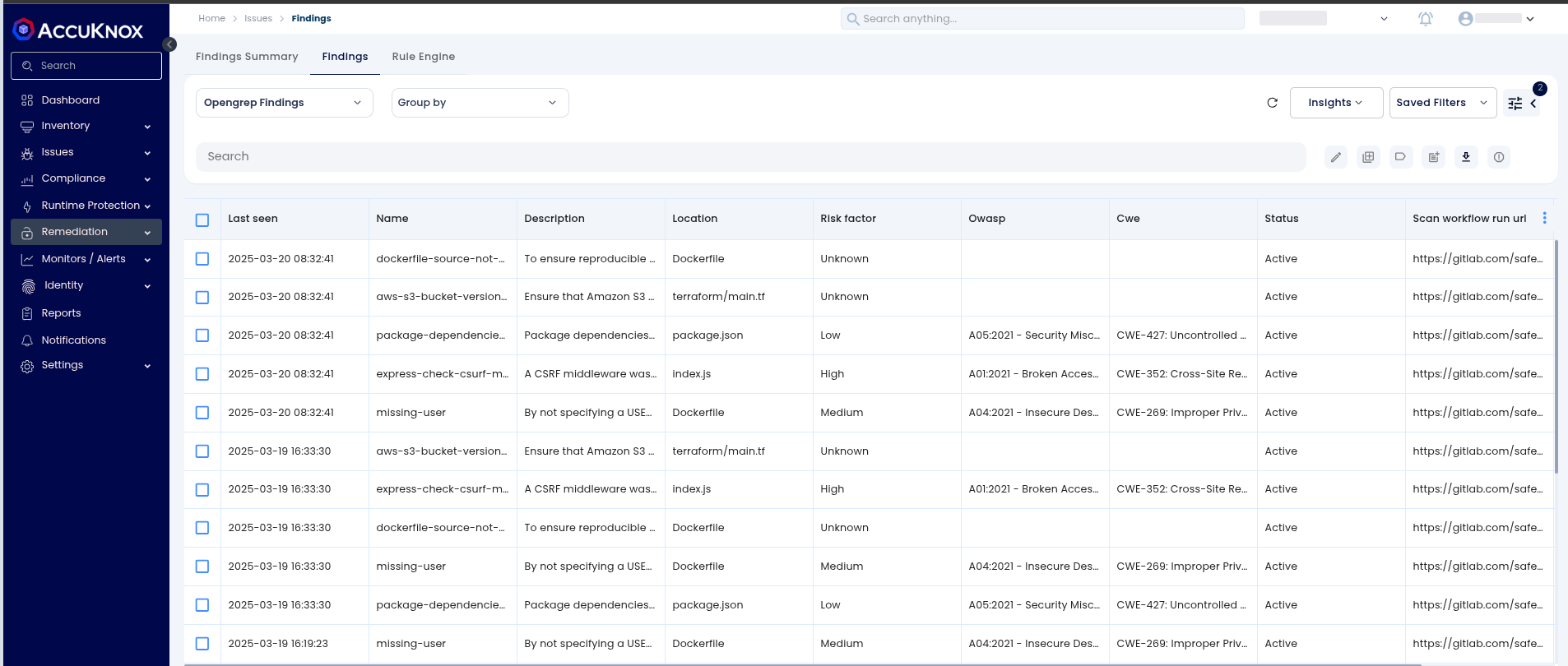Click the download export icon
Image resolution: width=1568 pixels, height=666 pixels.
click(1466, 157)
